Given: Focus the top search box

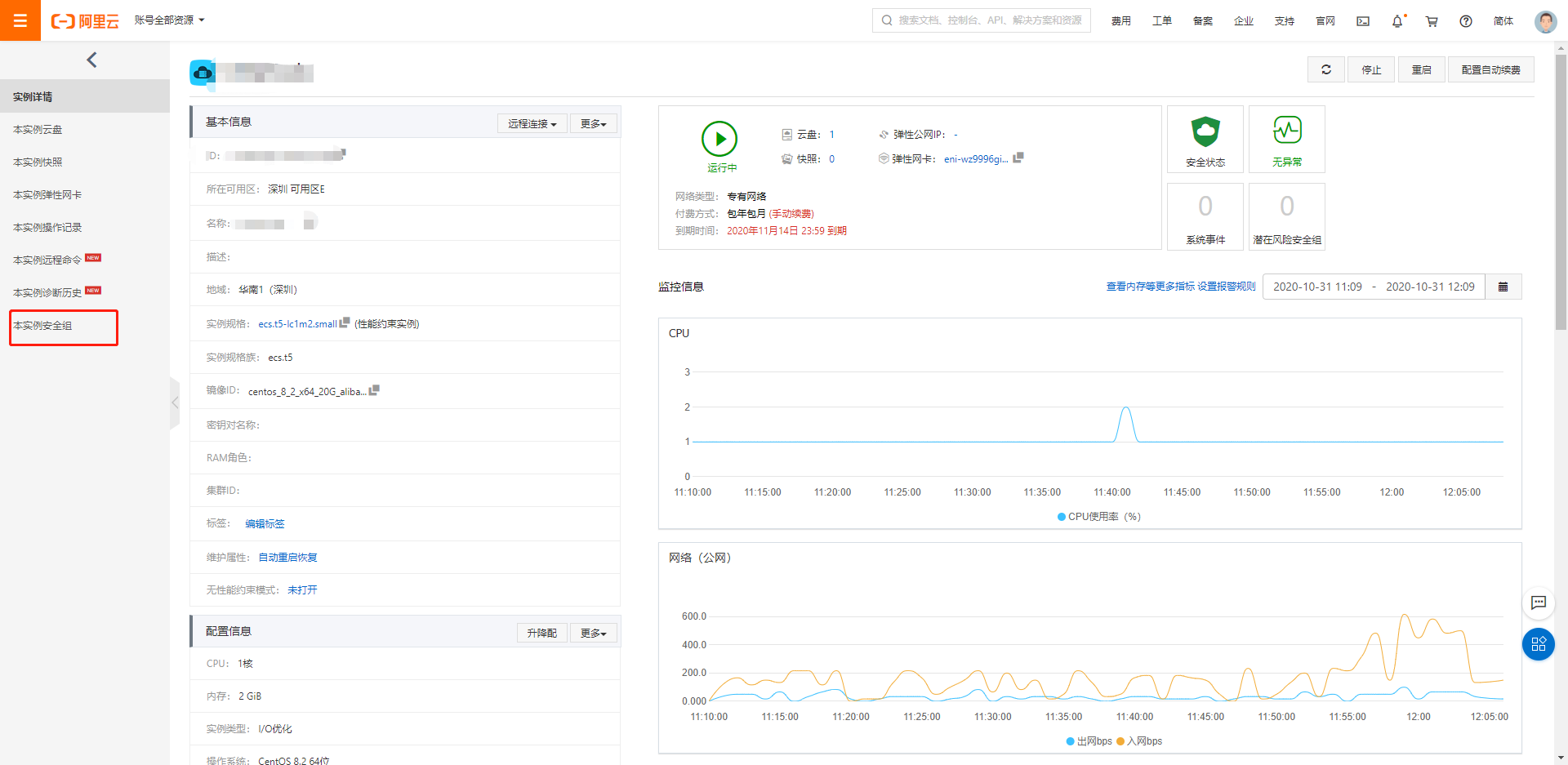Looking at the screenshot, I should tap(981, 20).
